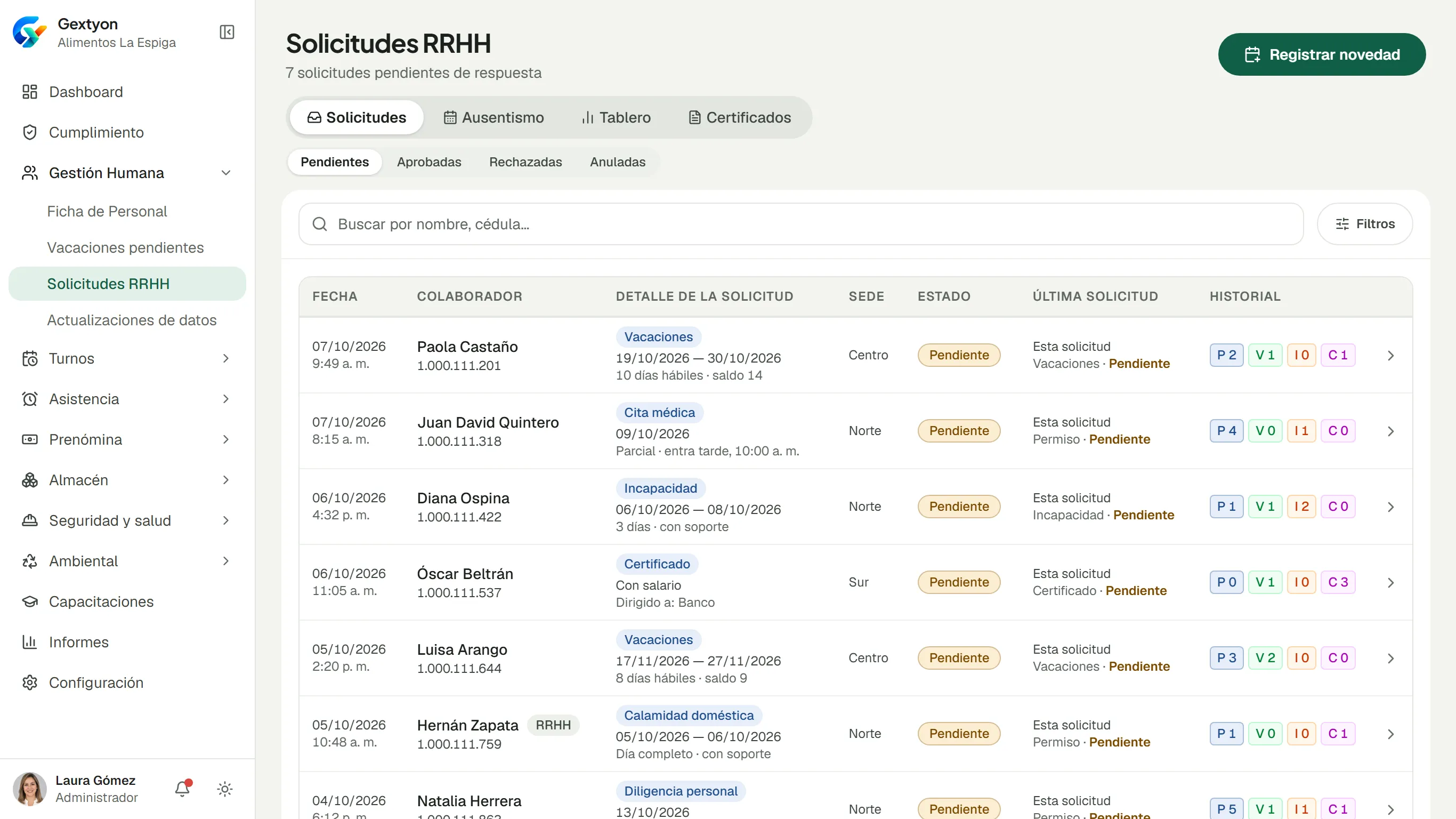
Task: Show Anuladas requests
Action: click(618, 162)
